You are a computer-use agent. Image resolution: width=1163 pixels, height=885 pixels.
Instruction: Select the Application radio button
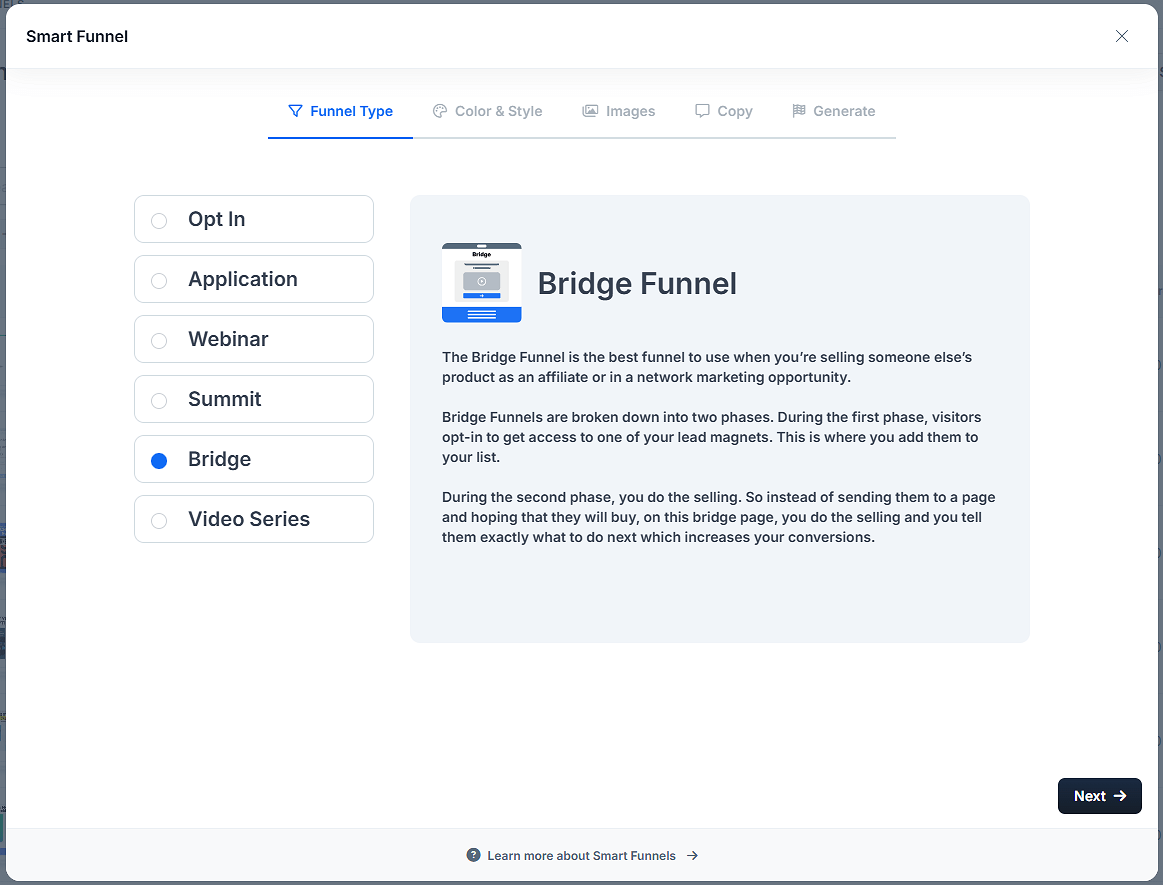[159, 280]
